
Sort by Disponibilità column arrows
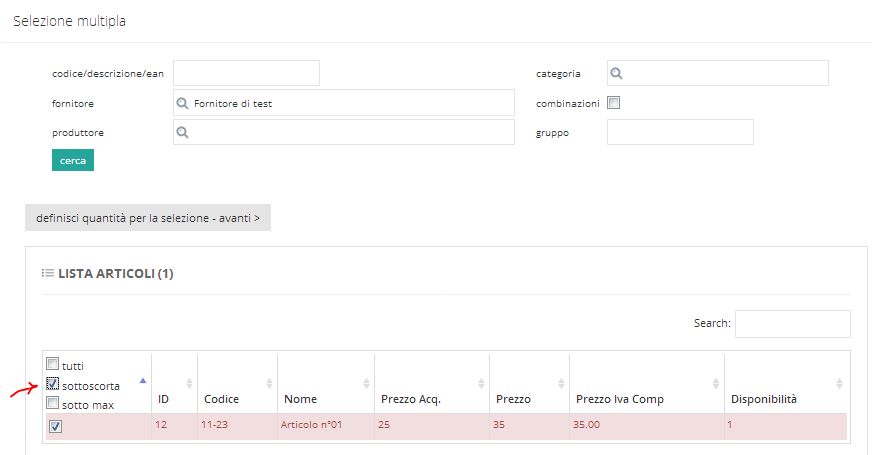tap(839, 383)
